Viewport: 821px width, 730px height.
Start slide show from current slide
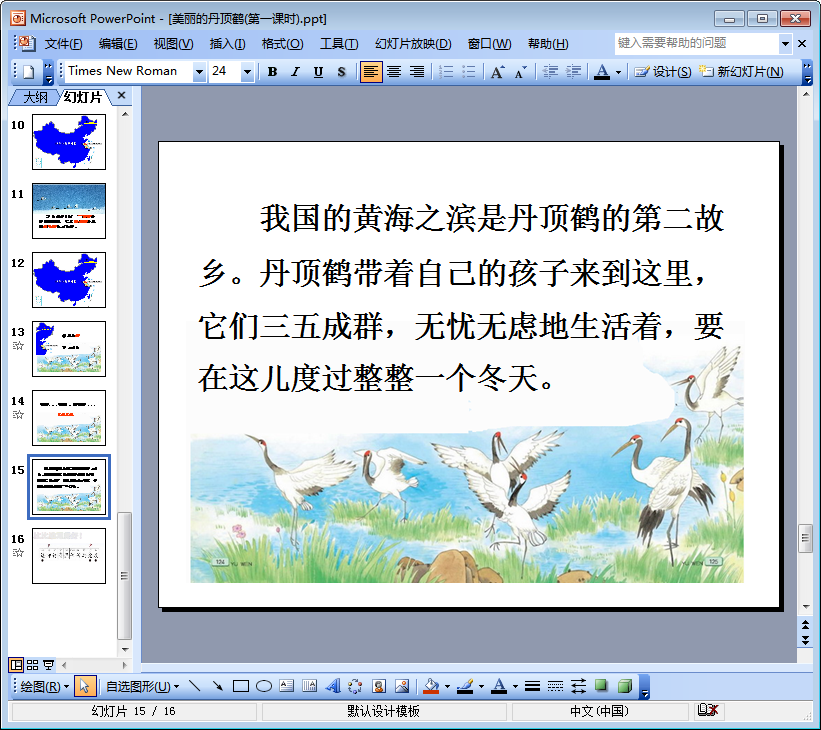coord(48,665)
